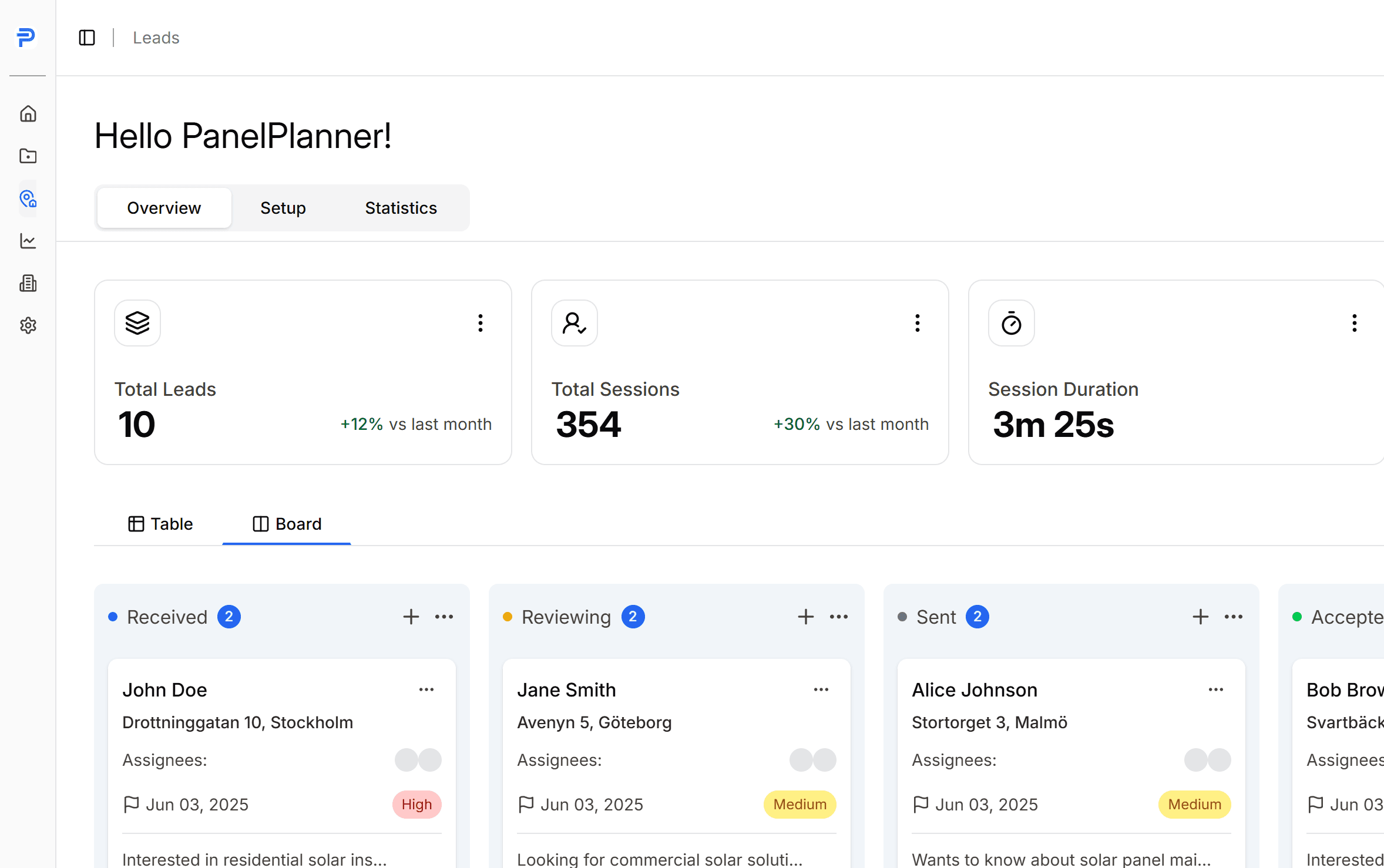Click the Total Sessions user-check icon

tap(575, 323)
